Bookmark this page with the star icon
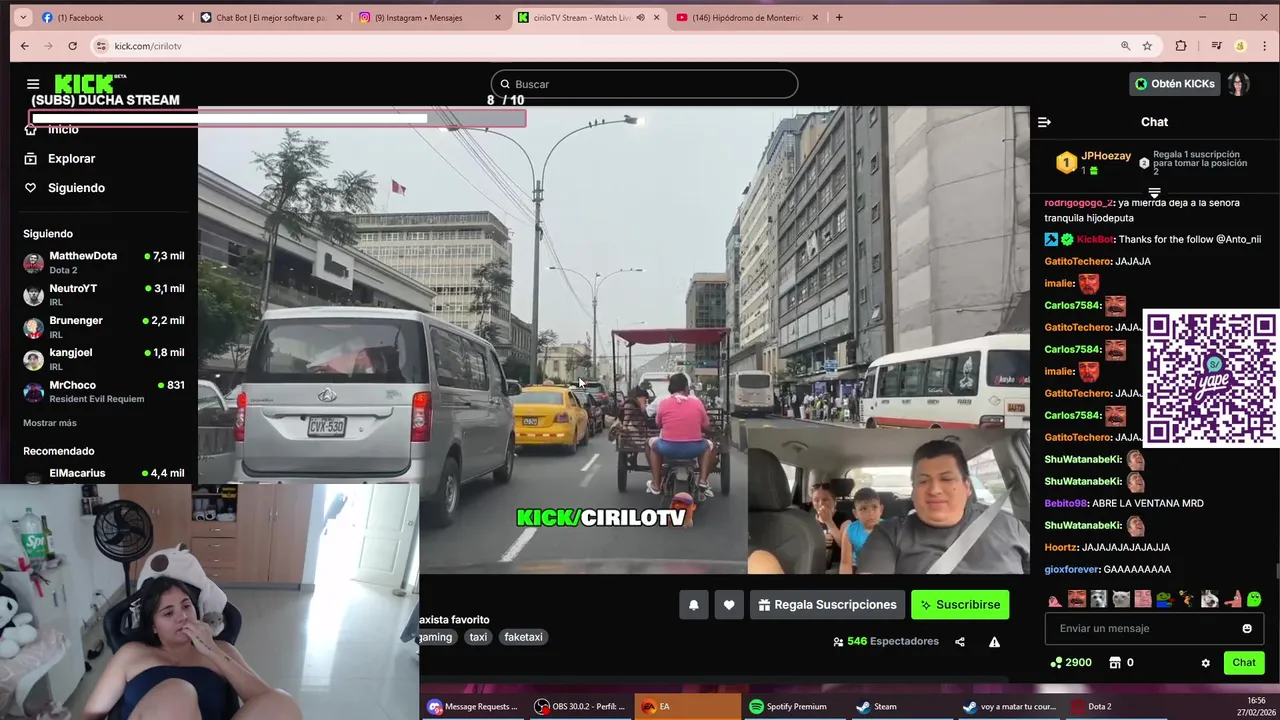The image size is (1280, 720). (1147, 46)
